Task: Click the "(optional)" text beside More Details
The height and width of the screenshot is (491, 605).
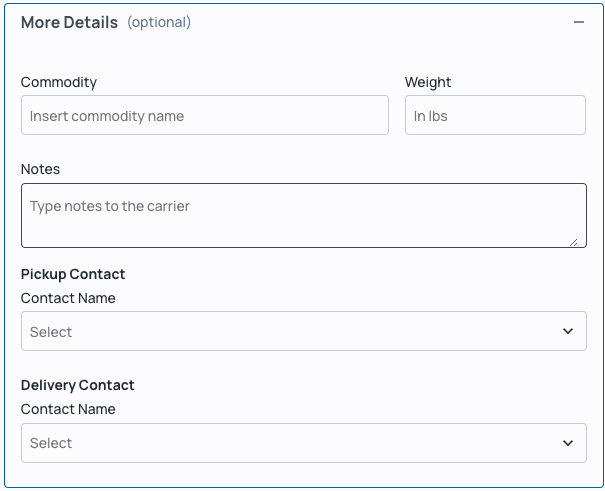Action: coord(159,22)
